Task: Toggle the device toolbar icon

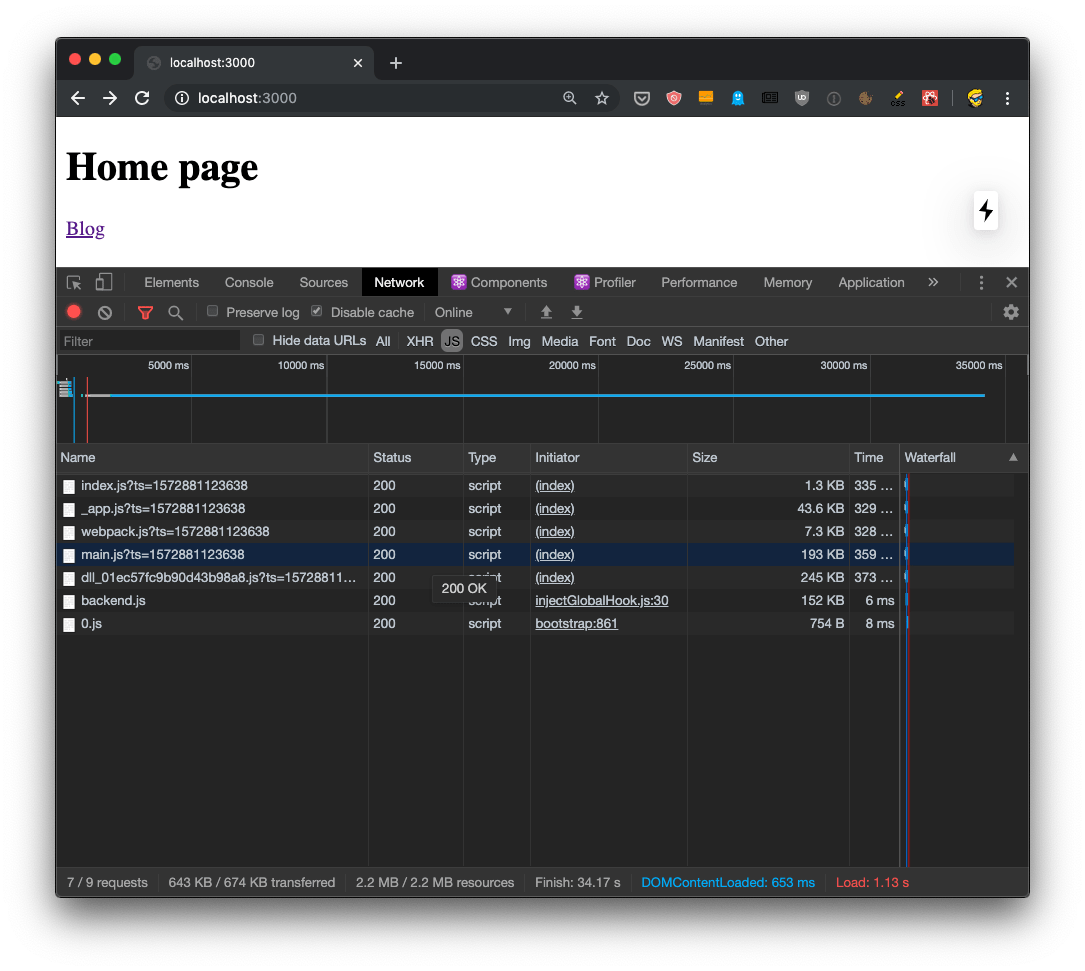Action: pos(104,283)
